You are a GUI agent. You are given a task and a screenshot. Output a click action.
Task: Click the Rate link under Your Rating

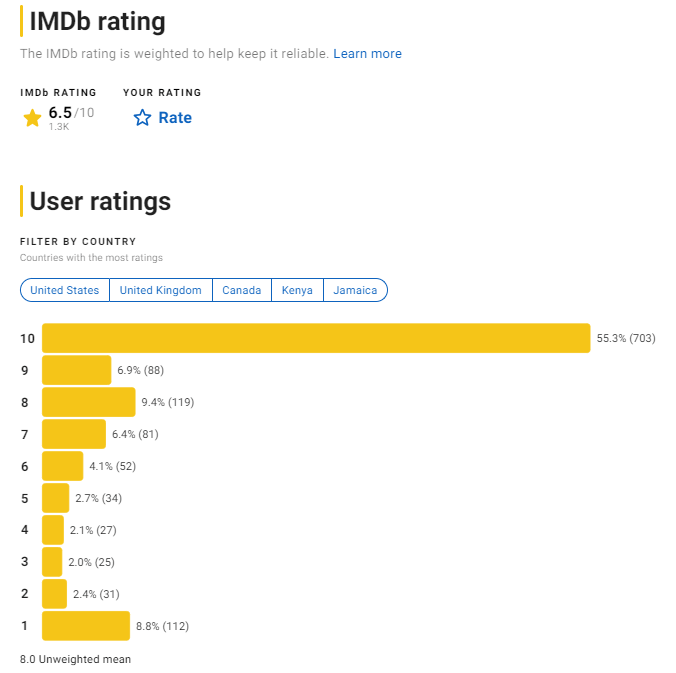pos(174,118)
